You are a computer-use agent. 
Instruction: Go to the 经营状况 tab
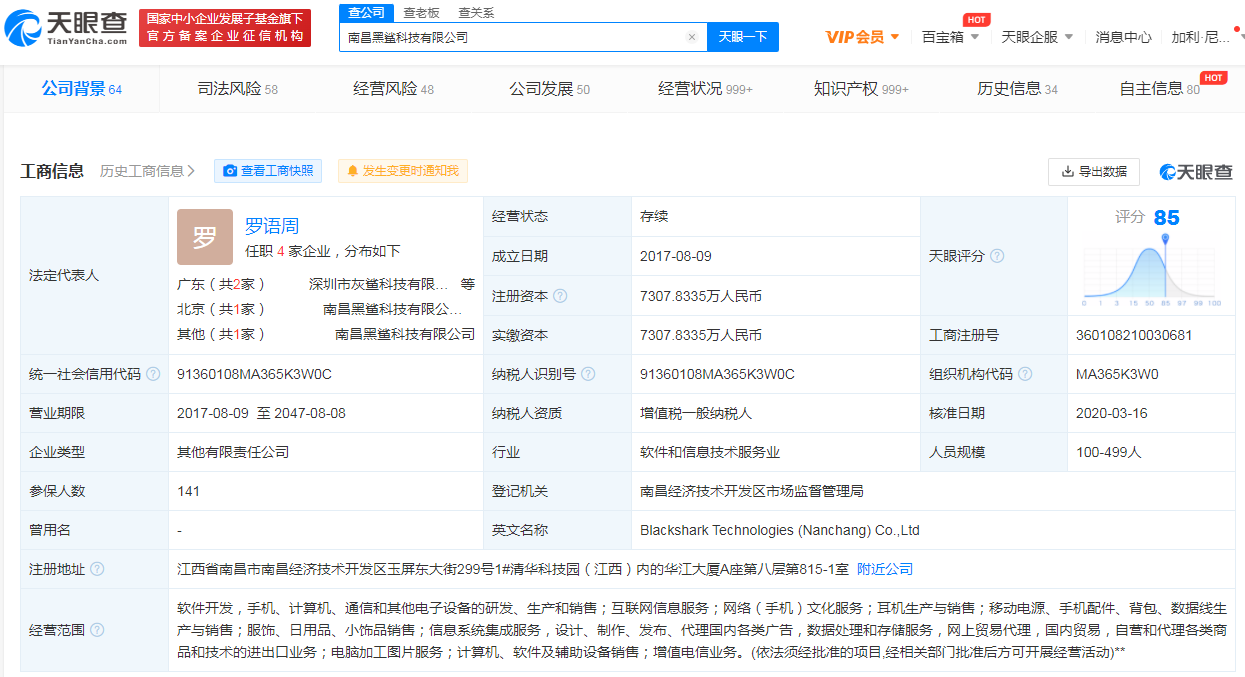click(705, 89)
